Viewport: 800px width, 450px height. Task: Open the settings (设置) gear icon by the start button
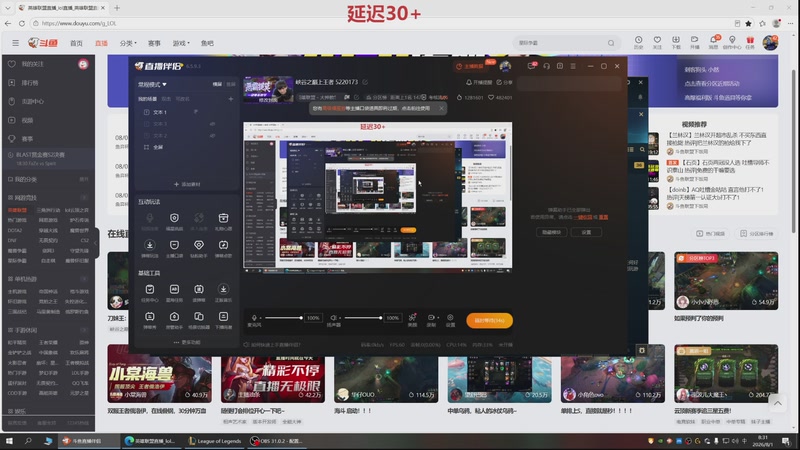pyautogui.click(x=450, y=317)
